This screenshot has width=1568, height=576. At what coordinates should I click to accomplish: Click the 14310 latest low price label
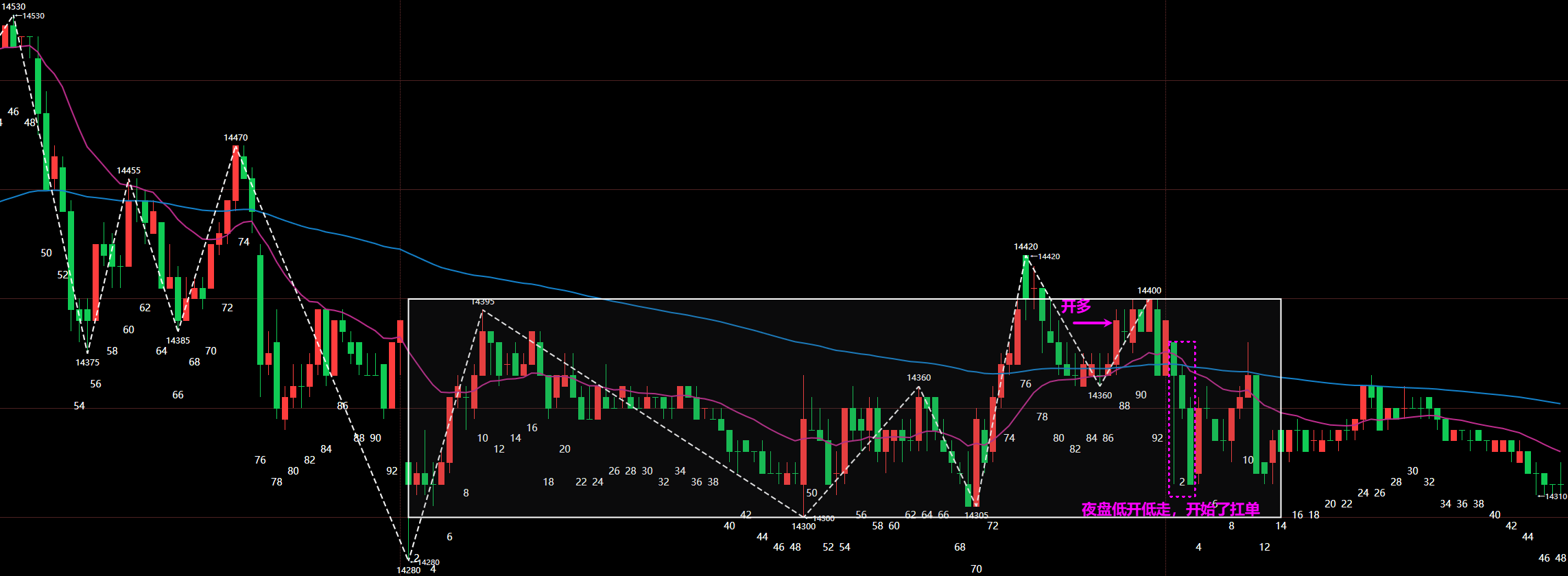coord(1556,496)
